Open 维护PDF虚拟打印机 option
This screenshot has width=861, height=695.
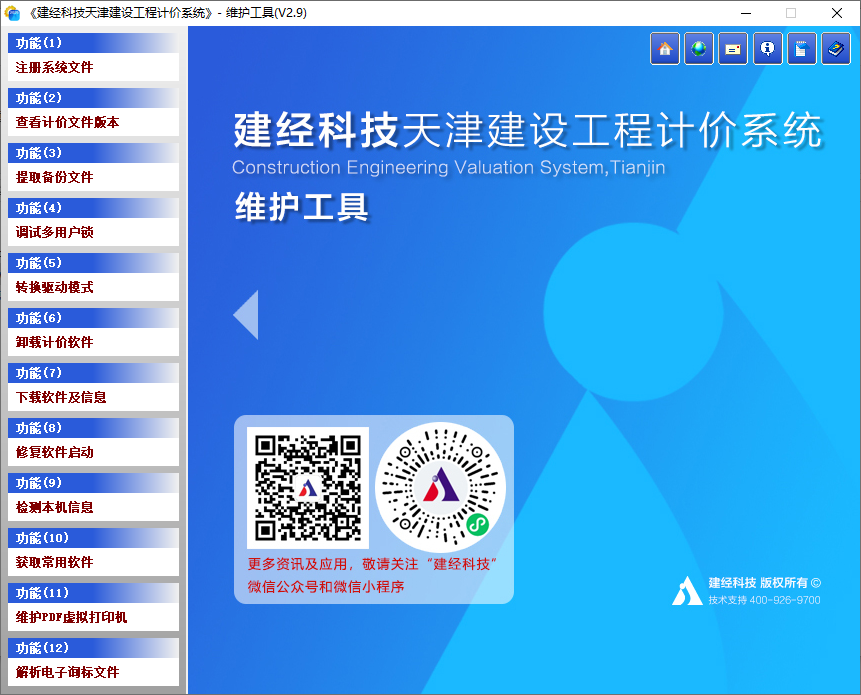(93, 618)
